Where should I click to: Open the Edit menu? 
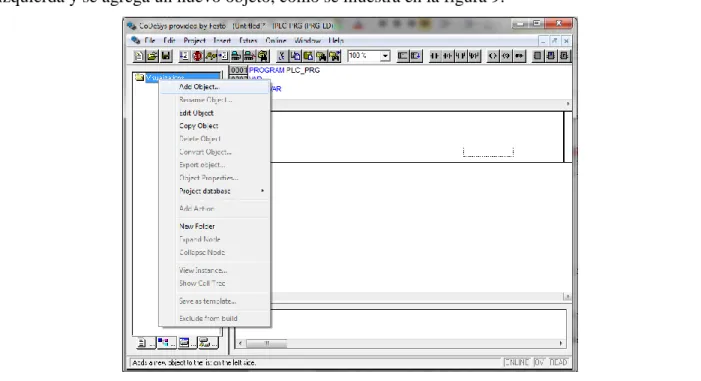tap(169, 41)
